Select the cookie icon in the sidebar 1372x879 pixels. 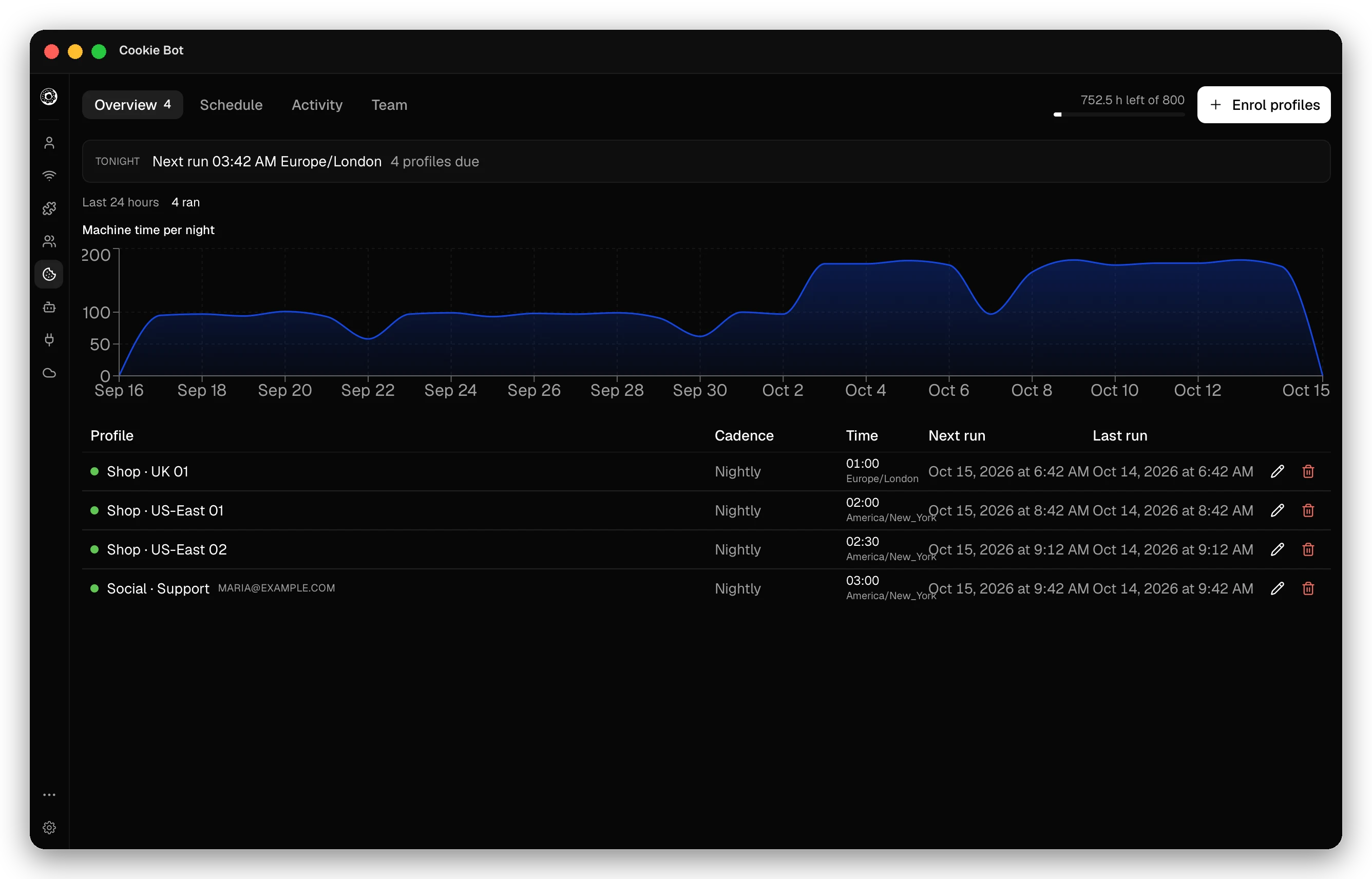pyautogui.click(x=49, y=275)
